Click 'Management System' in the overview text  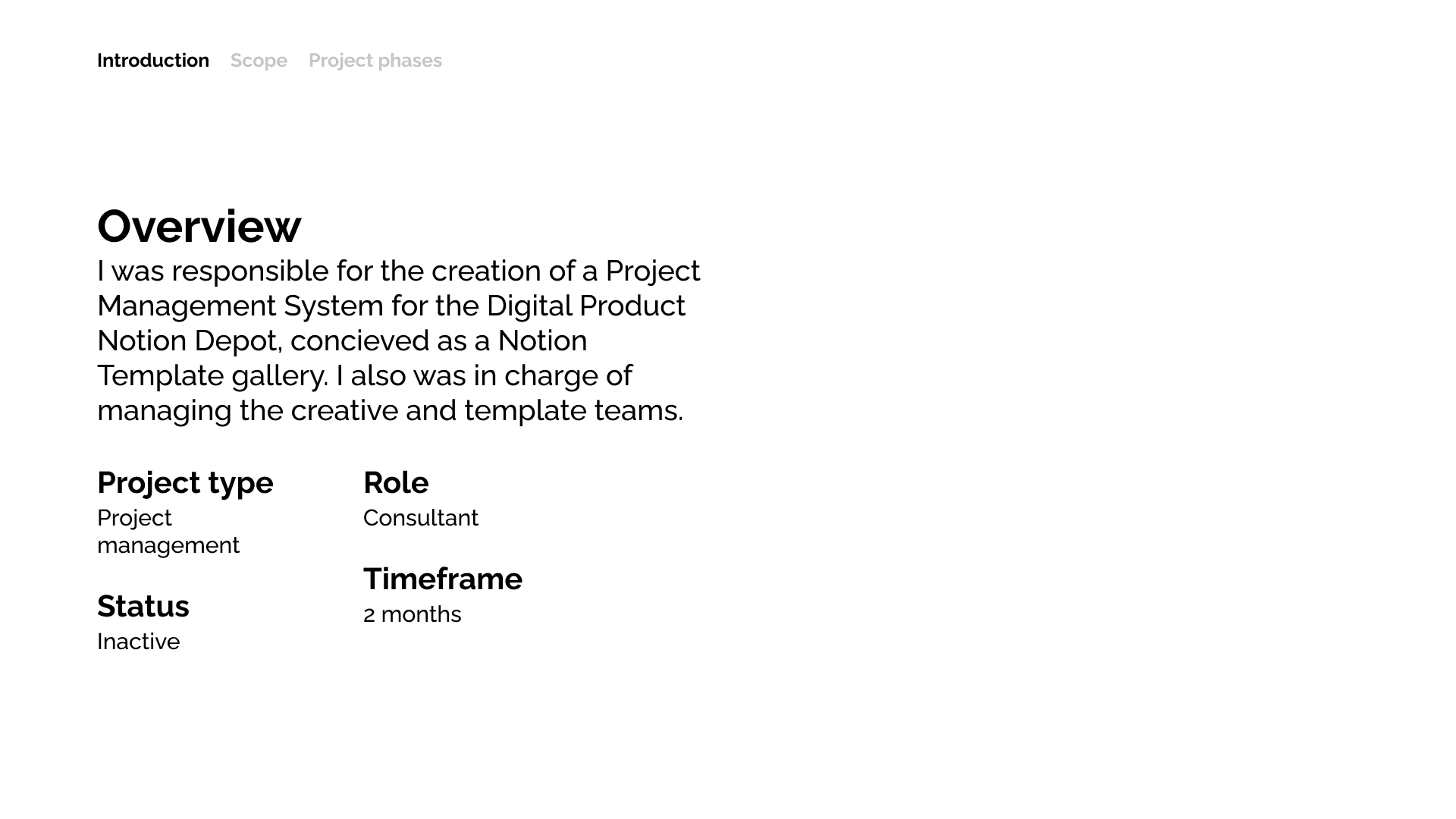tap(240, 306)
